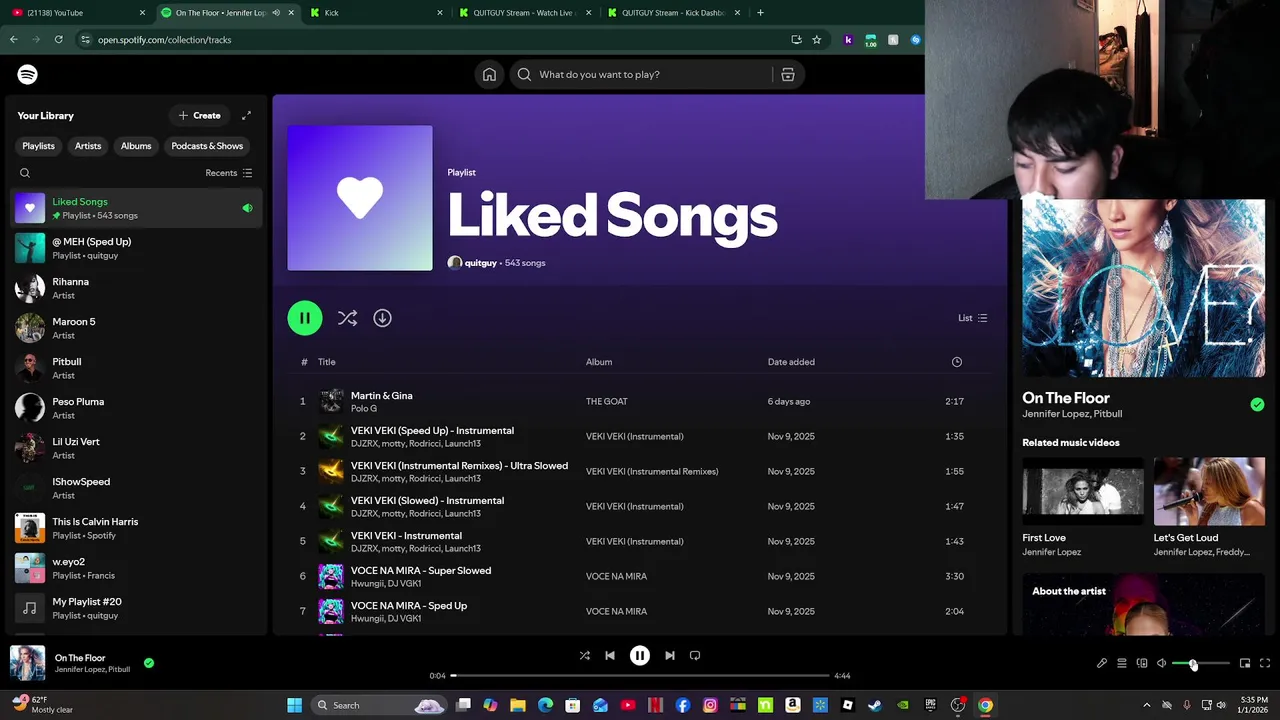Open Rihanna artist in library

[x=137, y=288]
